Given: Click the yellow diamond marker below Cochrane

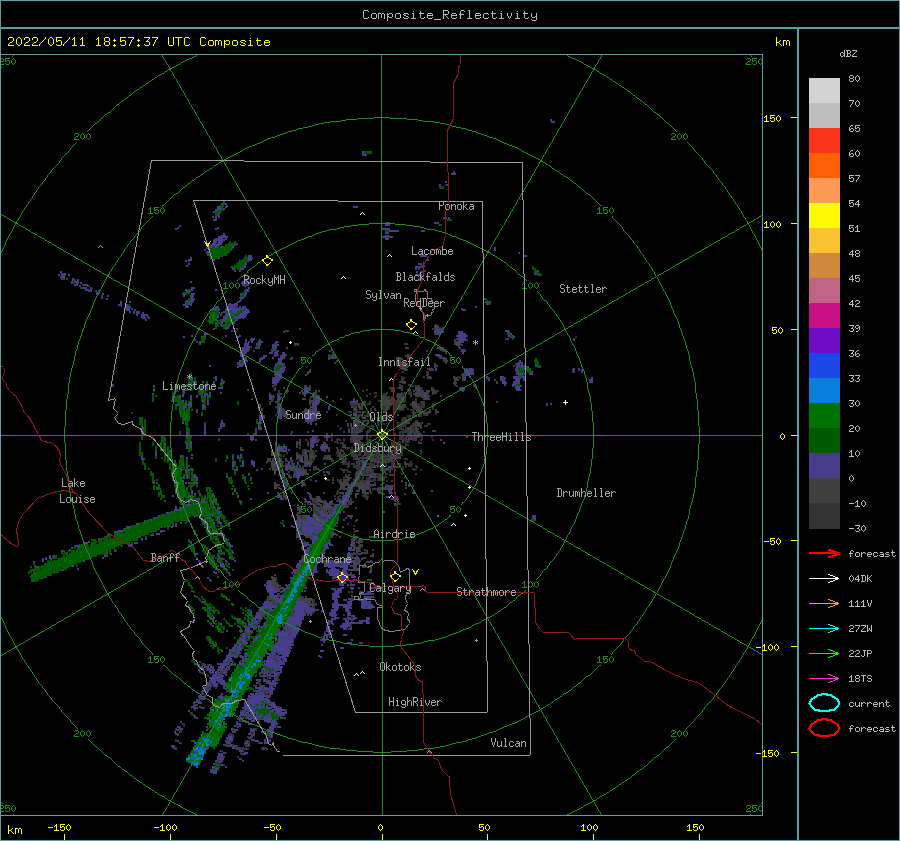Looking at the screenshot, I should pos(342,578).
